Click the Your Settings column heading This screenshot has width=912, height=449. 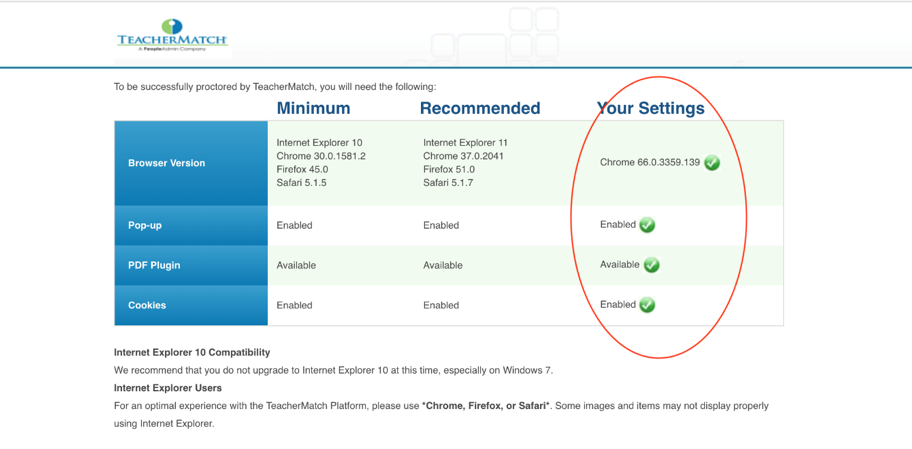[650, 108]
